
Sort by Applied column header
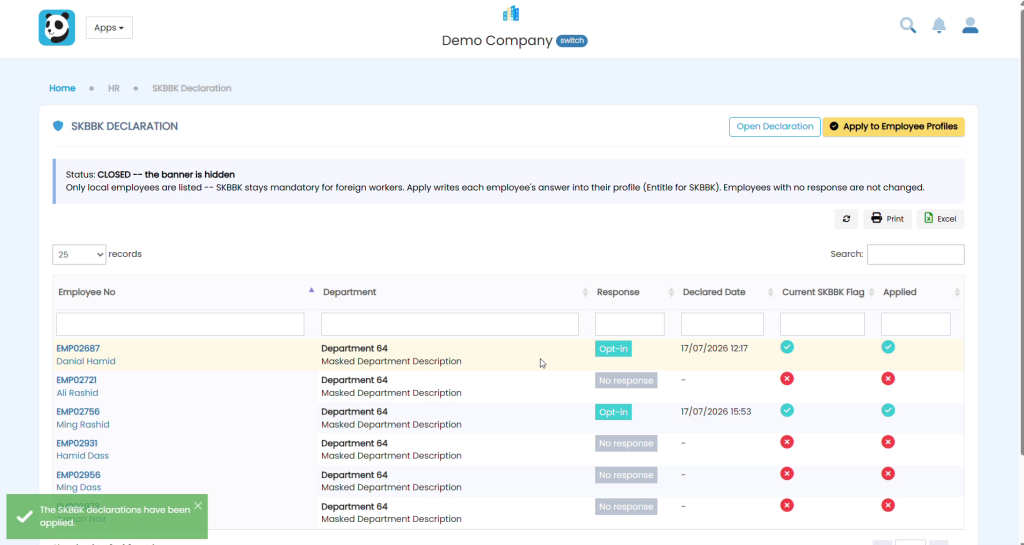click(921, 292)
